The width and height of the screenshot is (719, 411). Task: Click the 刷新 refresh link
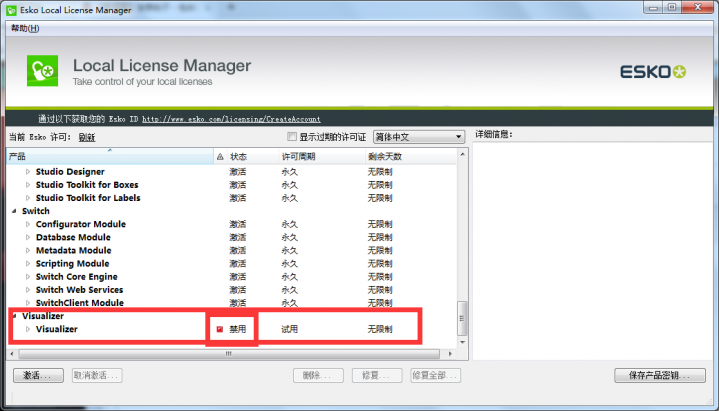pos(87,137)
